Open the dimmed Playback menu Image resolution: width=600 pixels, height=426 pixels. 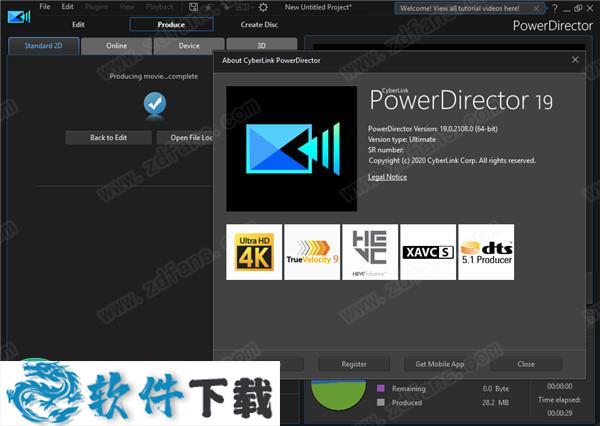click(x=159, y=7)
